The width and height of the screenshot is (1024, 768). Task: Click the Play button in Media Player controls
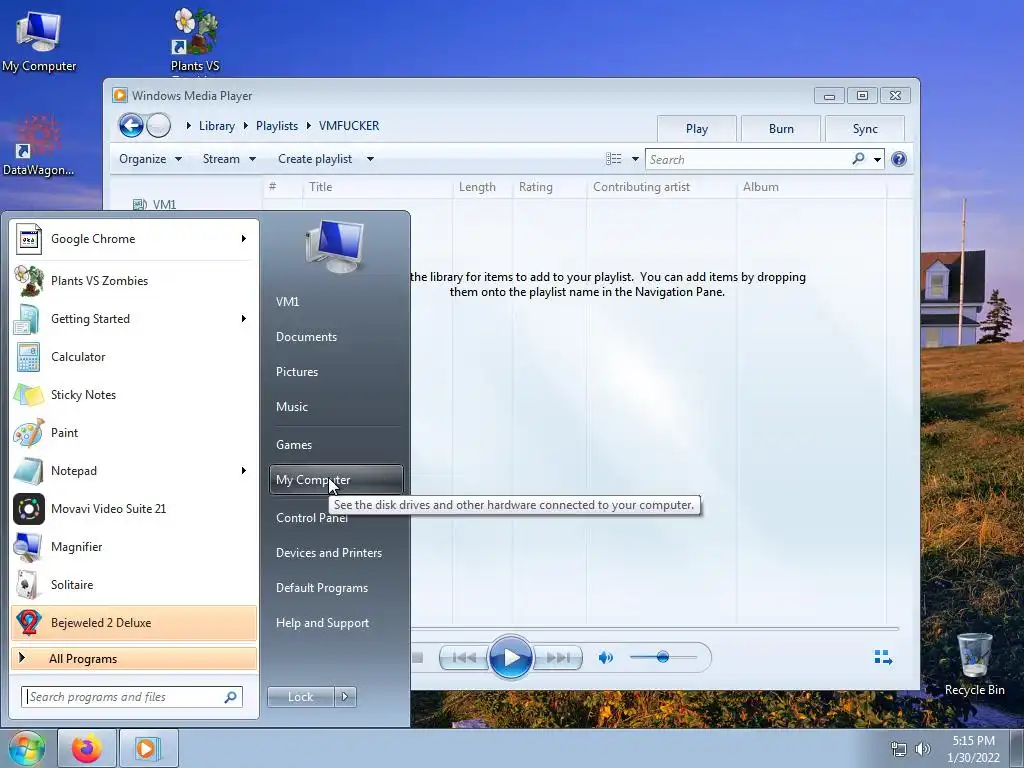point(510,657)
